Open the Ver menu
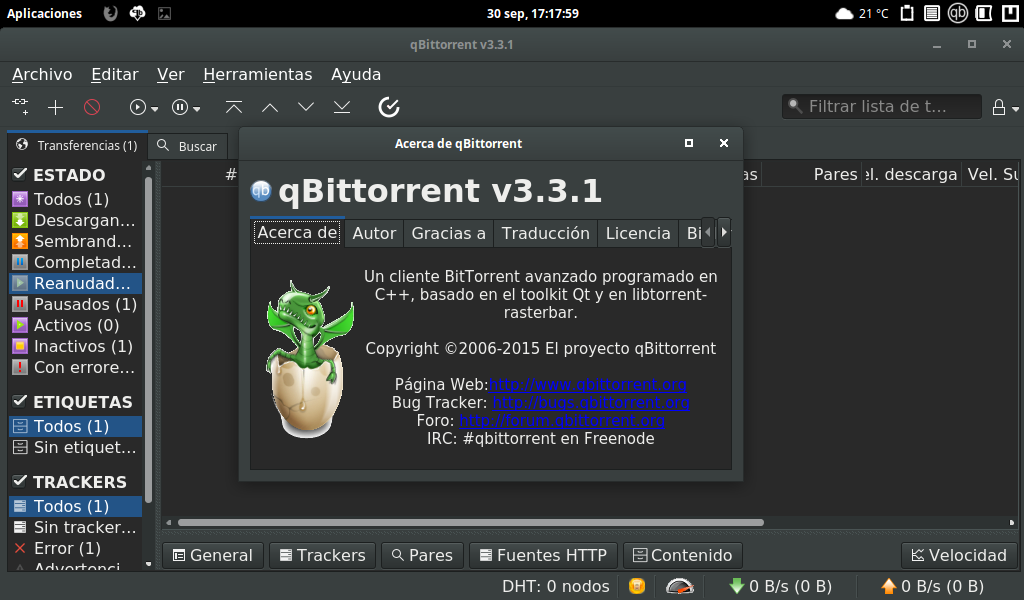Viewport: 1024px width, 600px height. click(170, 74)
